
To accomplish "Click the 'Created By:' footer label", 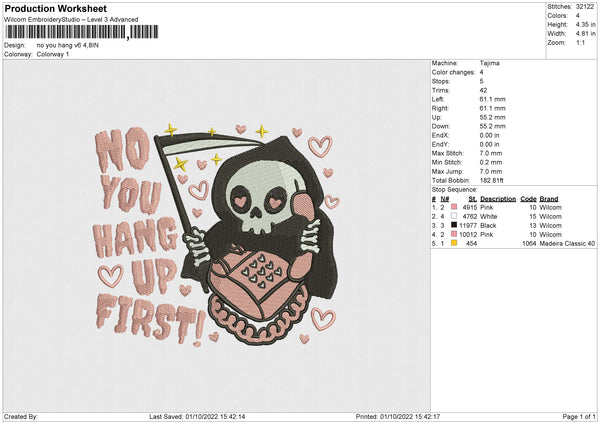I will (x=21, y=416).
